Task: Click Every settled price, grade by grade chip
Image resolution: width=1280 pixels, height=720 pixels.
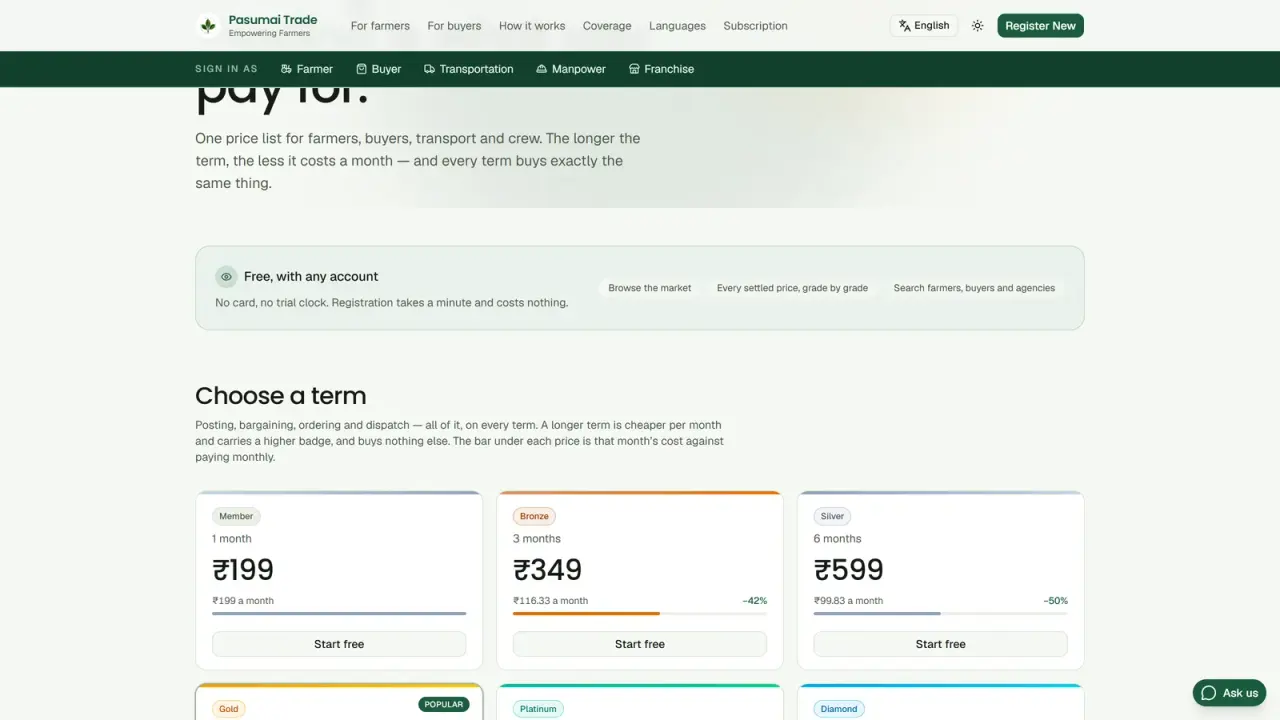Action: pyautogui.click(x=792, y=288)
